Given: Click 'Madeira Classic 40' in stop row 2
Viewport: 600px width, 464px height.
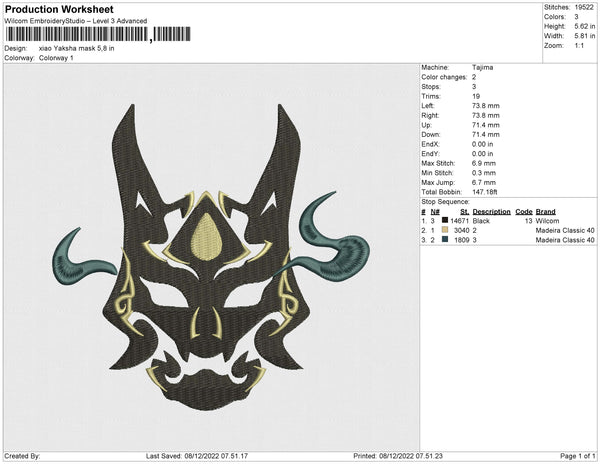Looking at the screenshot, I should tap(565, 231).
